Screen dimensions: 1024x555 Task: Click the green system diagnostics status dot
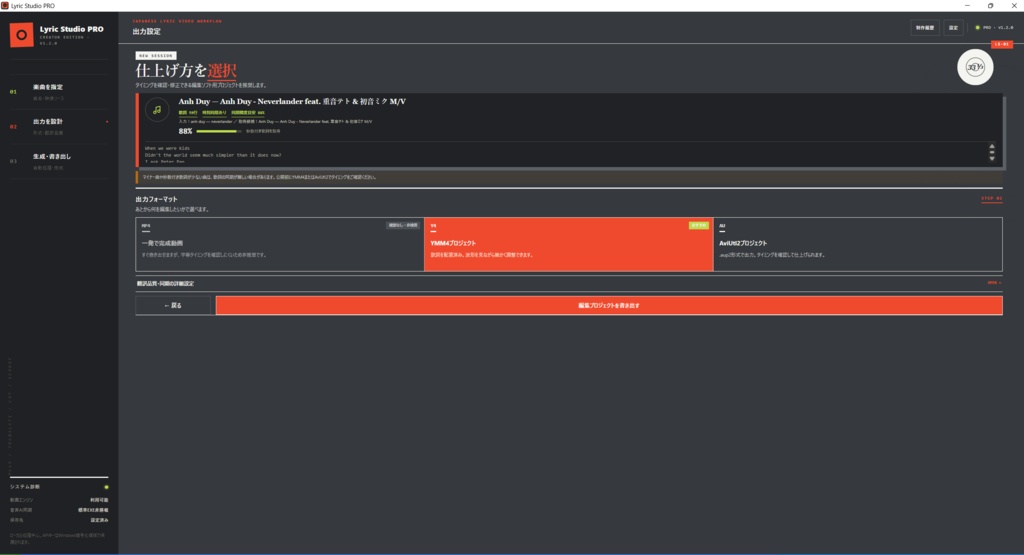tap(106, 487)
